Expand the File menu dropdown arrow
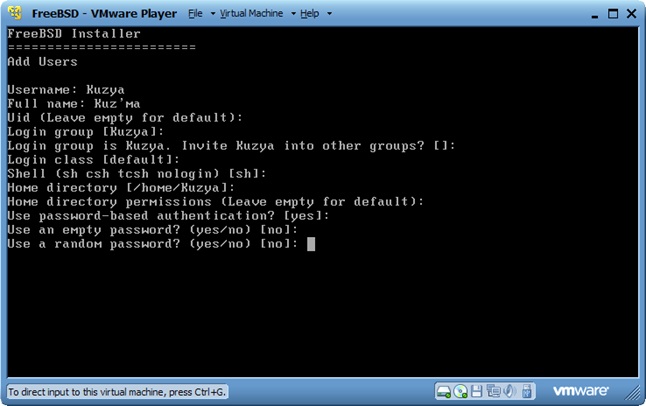Image resolution: width=646 pixels, height=406 pixels. [x=211, y=15]
